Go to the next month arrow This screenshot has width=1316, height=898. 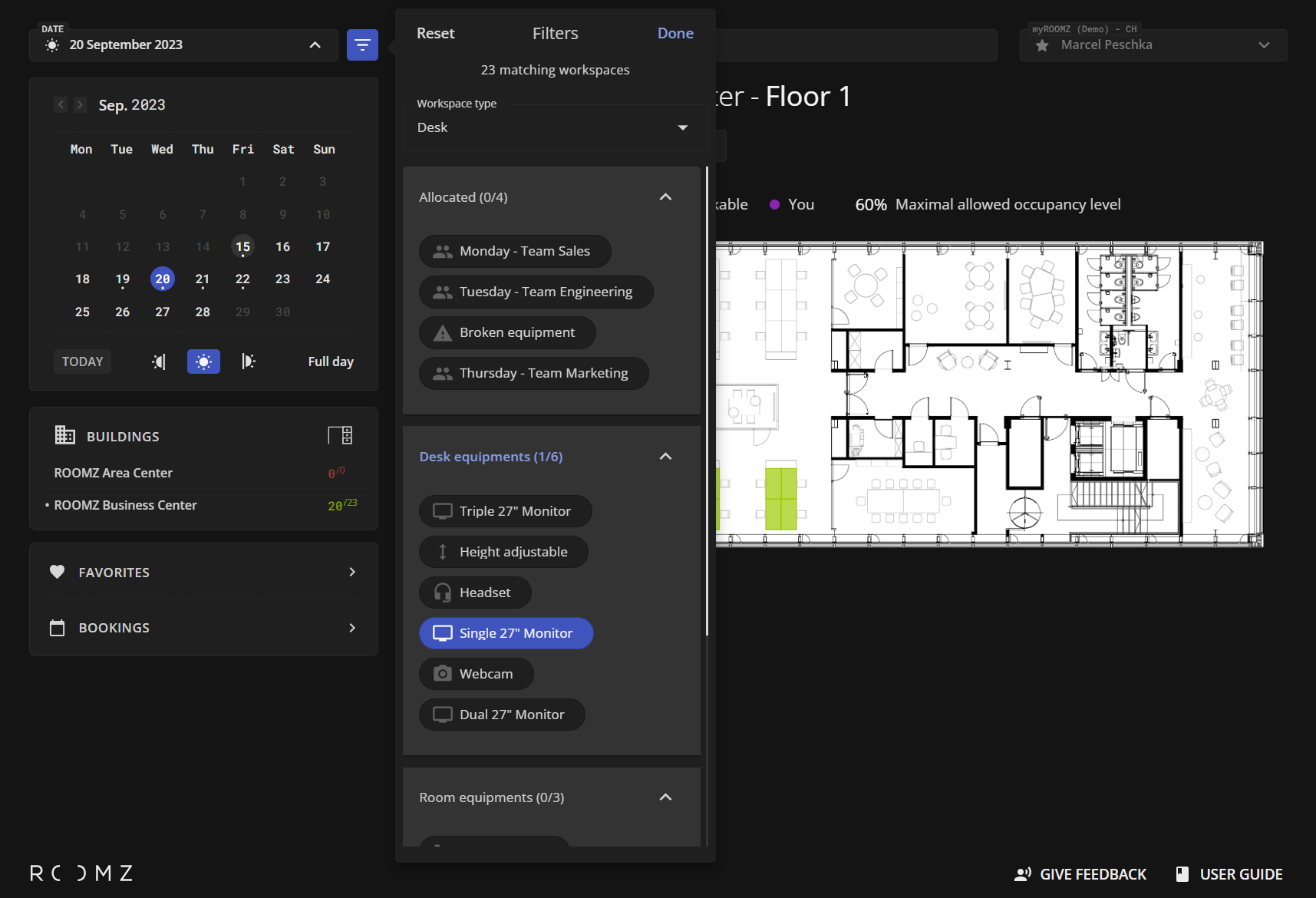[80, 105]
